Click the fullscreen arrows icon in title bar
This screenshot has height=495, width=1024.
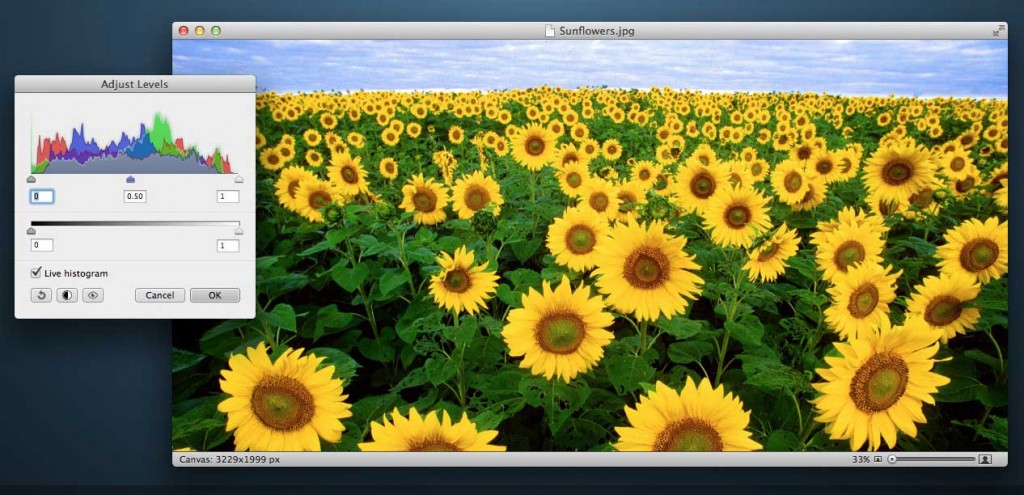click(x=998, y=31)
